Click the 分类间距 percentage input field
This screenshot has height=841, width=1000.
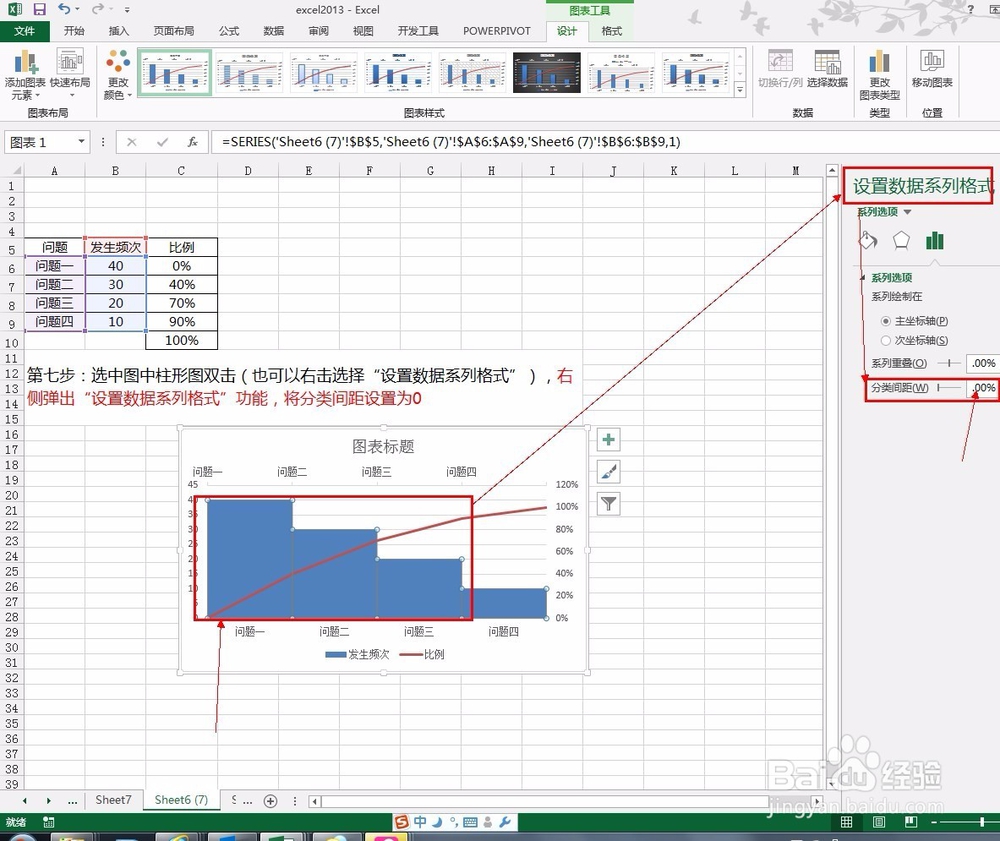tap(981, 387)
